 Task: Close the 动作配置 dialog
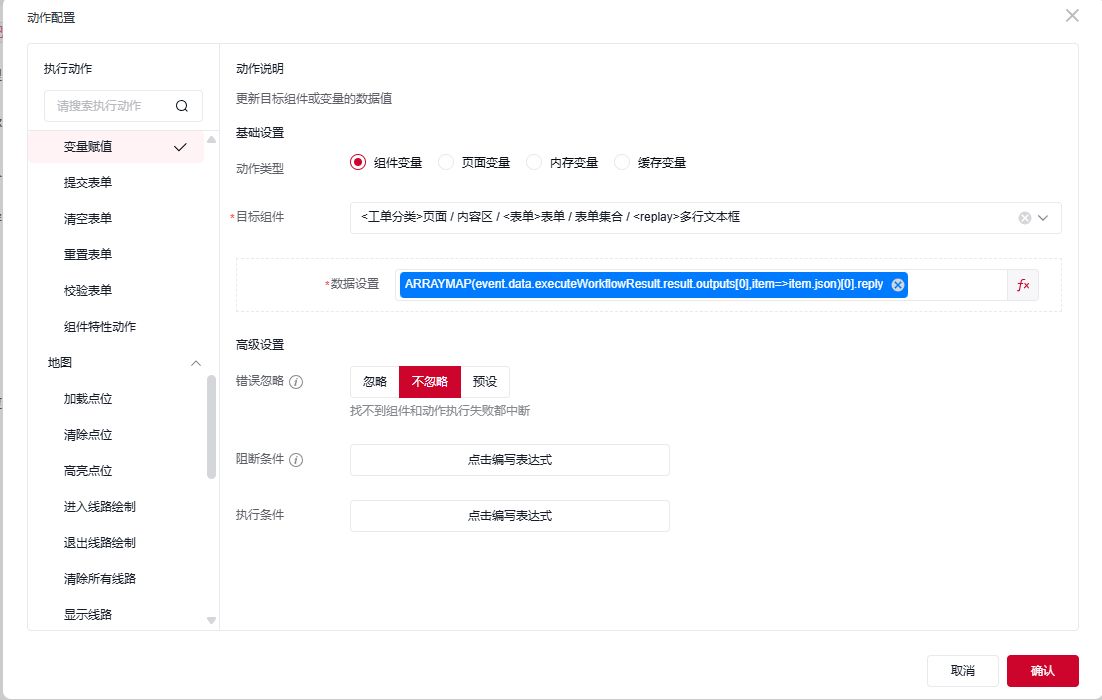tap(1072, 16)
